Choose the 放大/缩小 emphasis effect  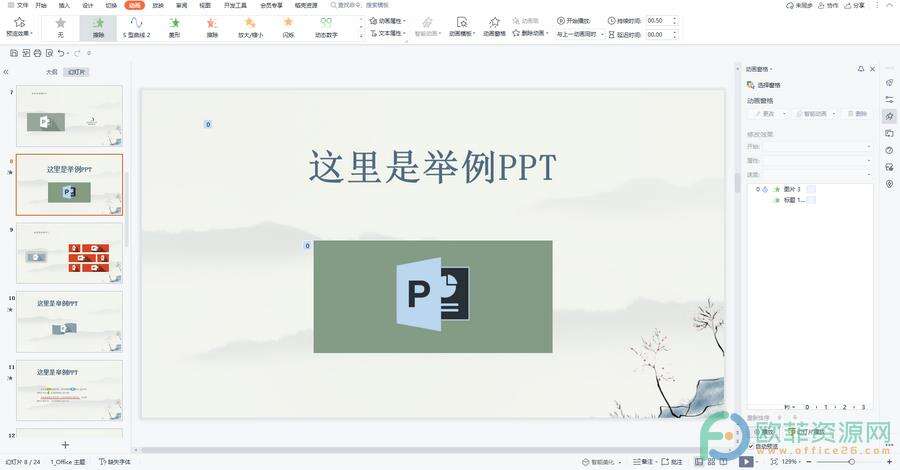(250, 28)
